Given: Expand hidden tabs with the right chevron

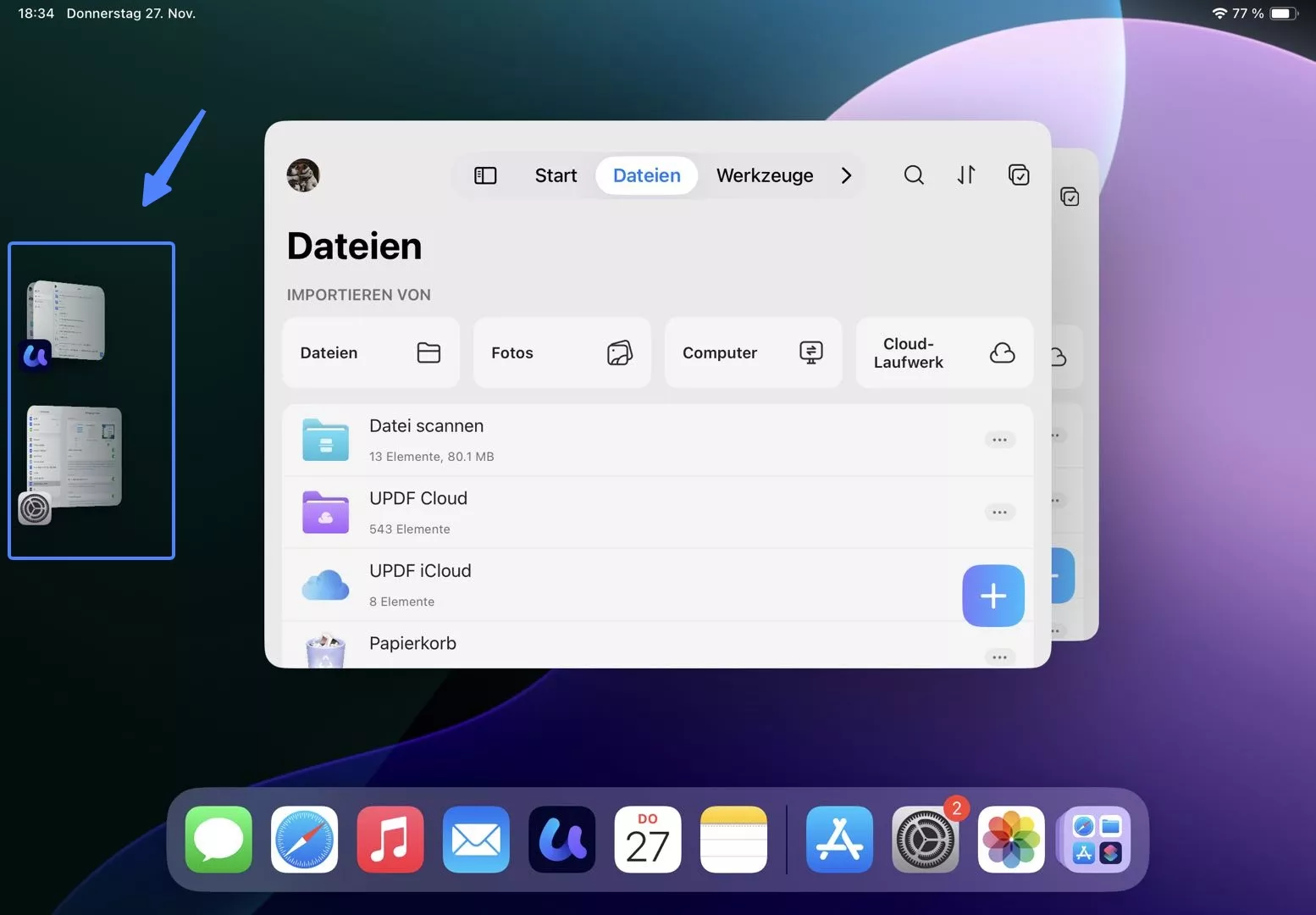Looking at the screenshot, I should [x=846, y=175].
